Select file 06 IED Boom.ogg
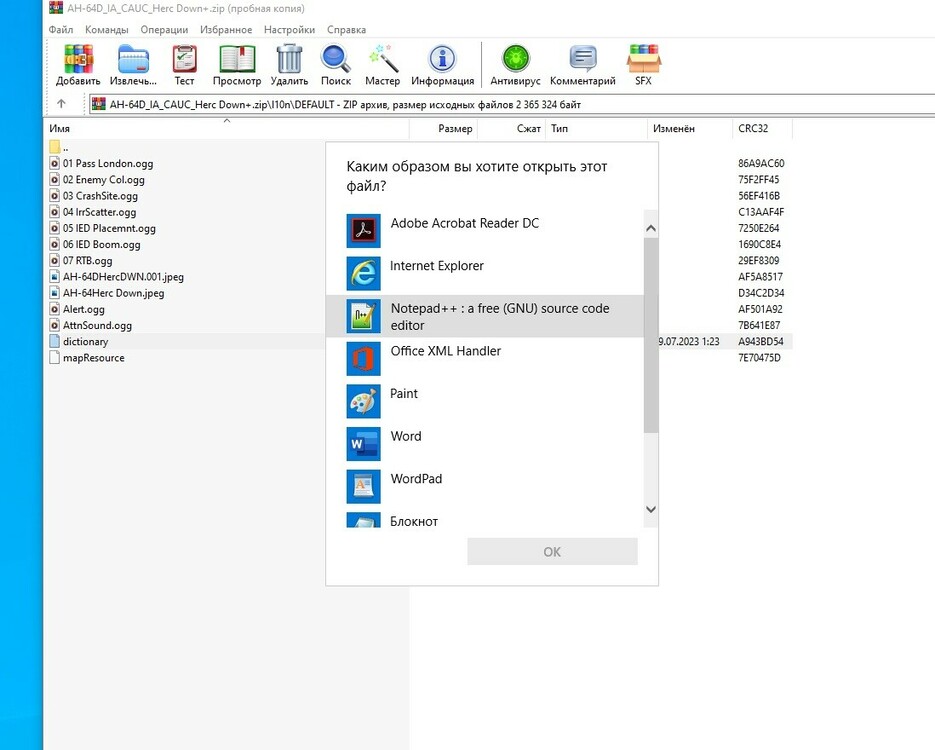The image size is (935, 750). pos(102,244)
